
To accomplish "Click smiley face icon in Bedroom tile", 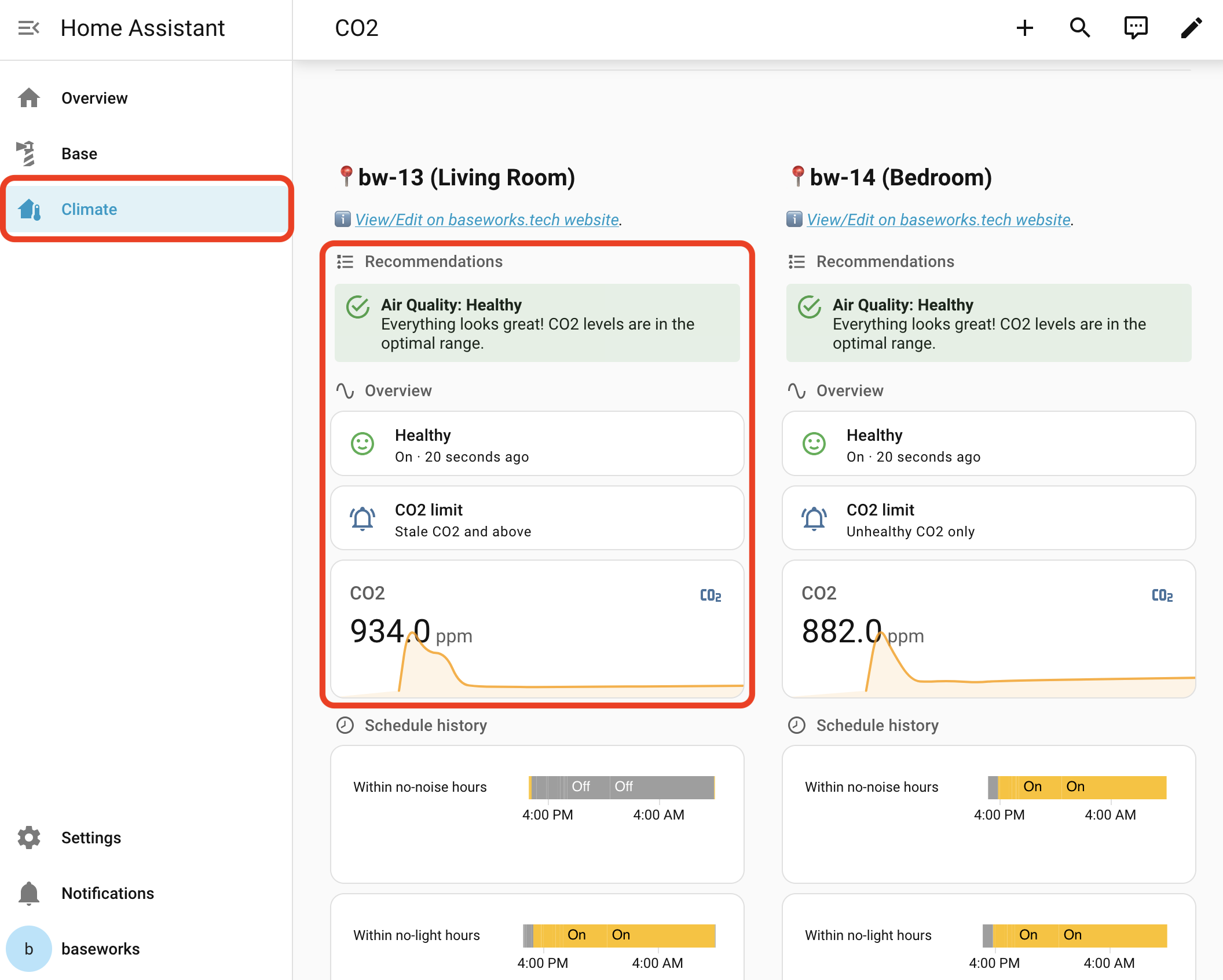I will [x=814, y=444].
